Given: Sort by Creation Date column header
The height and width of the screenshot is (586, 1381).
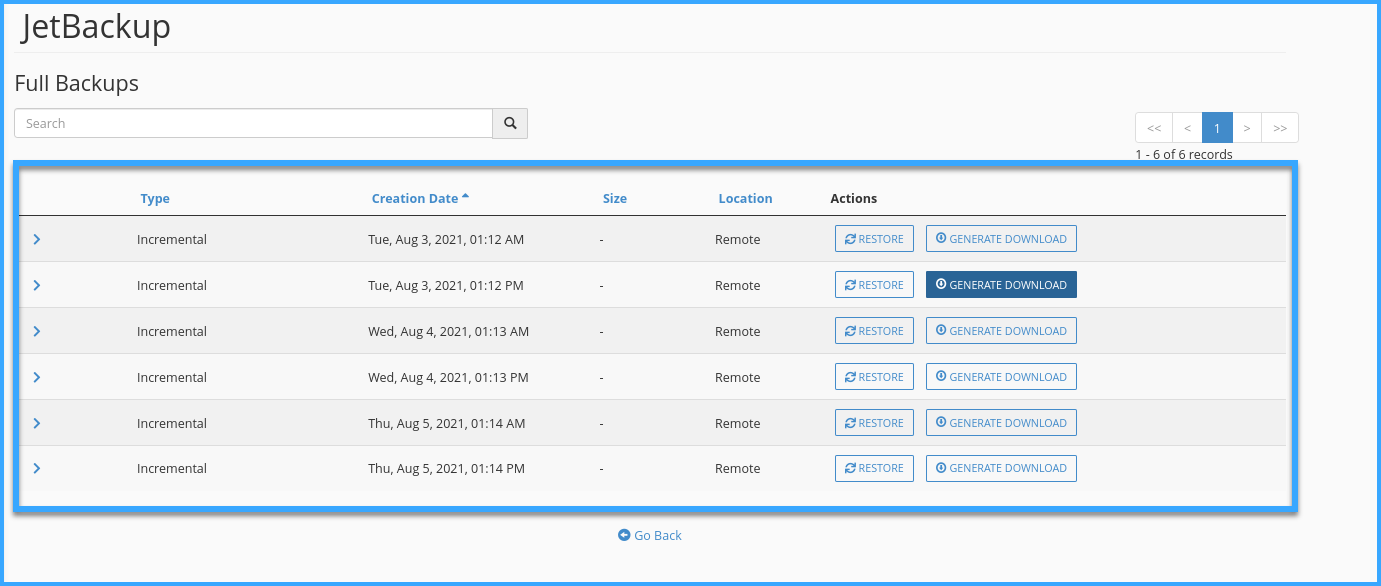Looking at the screenshot, I should point(415,199).
